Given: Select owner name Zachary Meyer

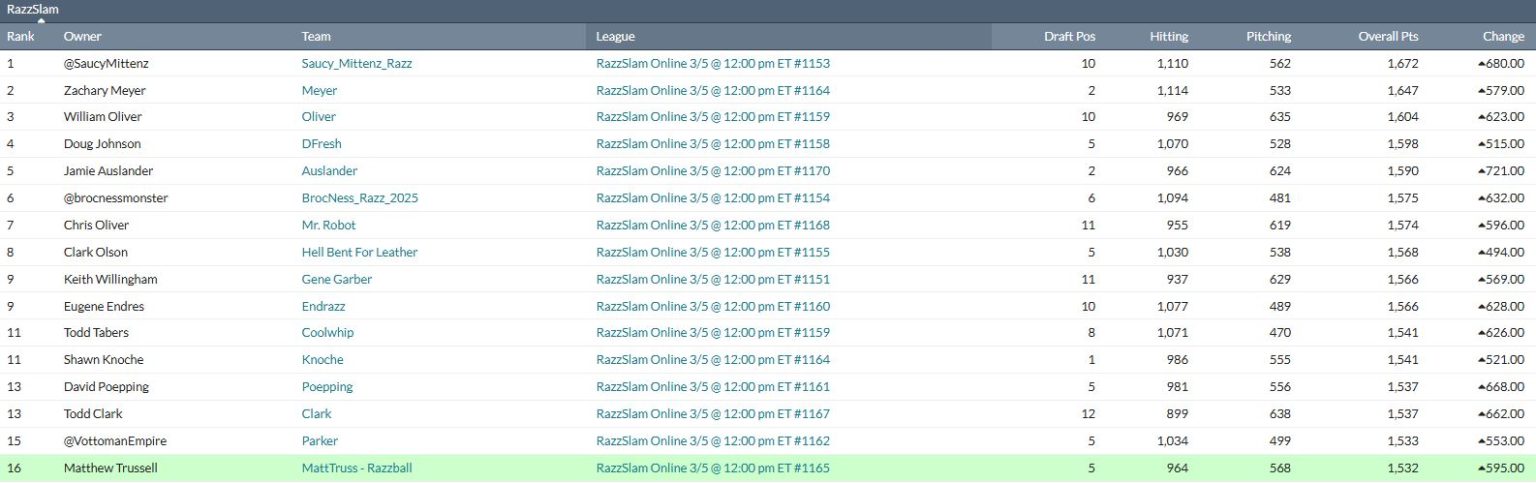Looking at the screenshot, I should pyautogui.click(x=105, y=90).
